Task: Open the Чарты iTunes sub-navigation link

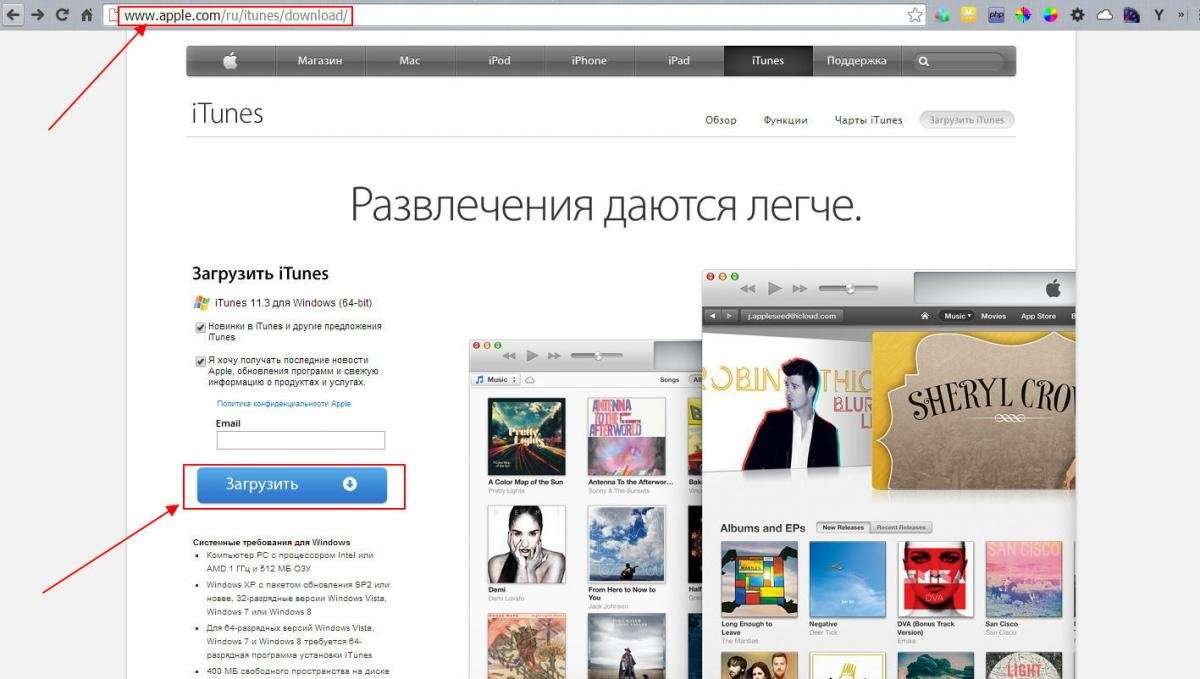Action: pos(868,120)
